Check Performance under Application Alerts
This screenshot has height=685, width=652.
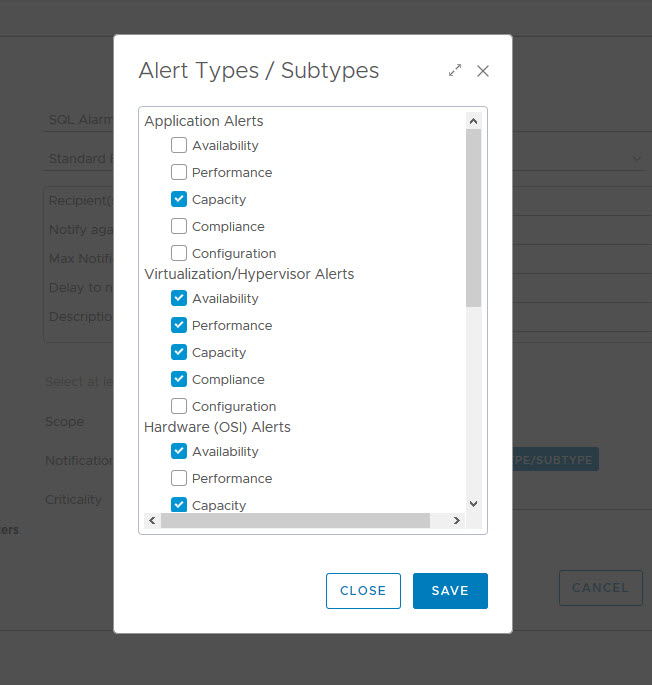[x=179, y=172]
